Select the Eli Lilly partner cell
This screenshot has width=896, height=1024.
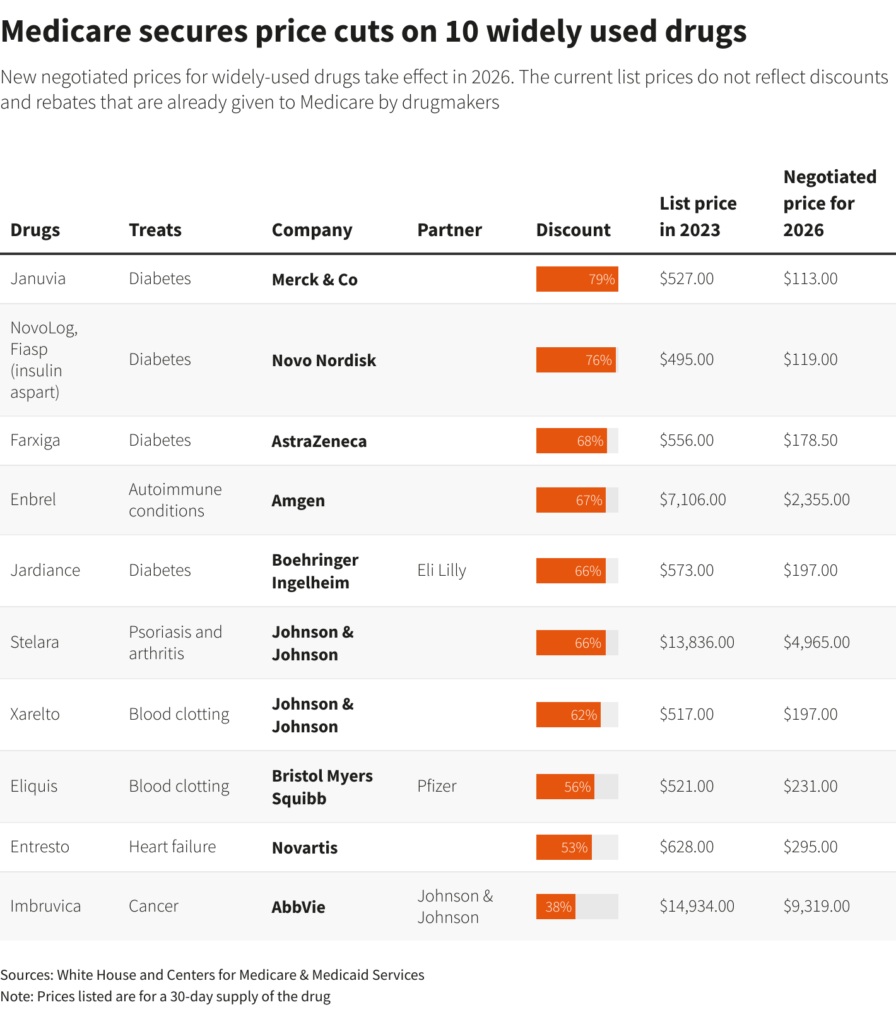tap(441, 570)
